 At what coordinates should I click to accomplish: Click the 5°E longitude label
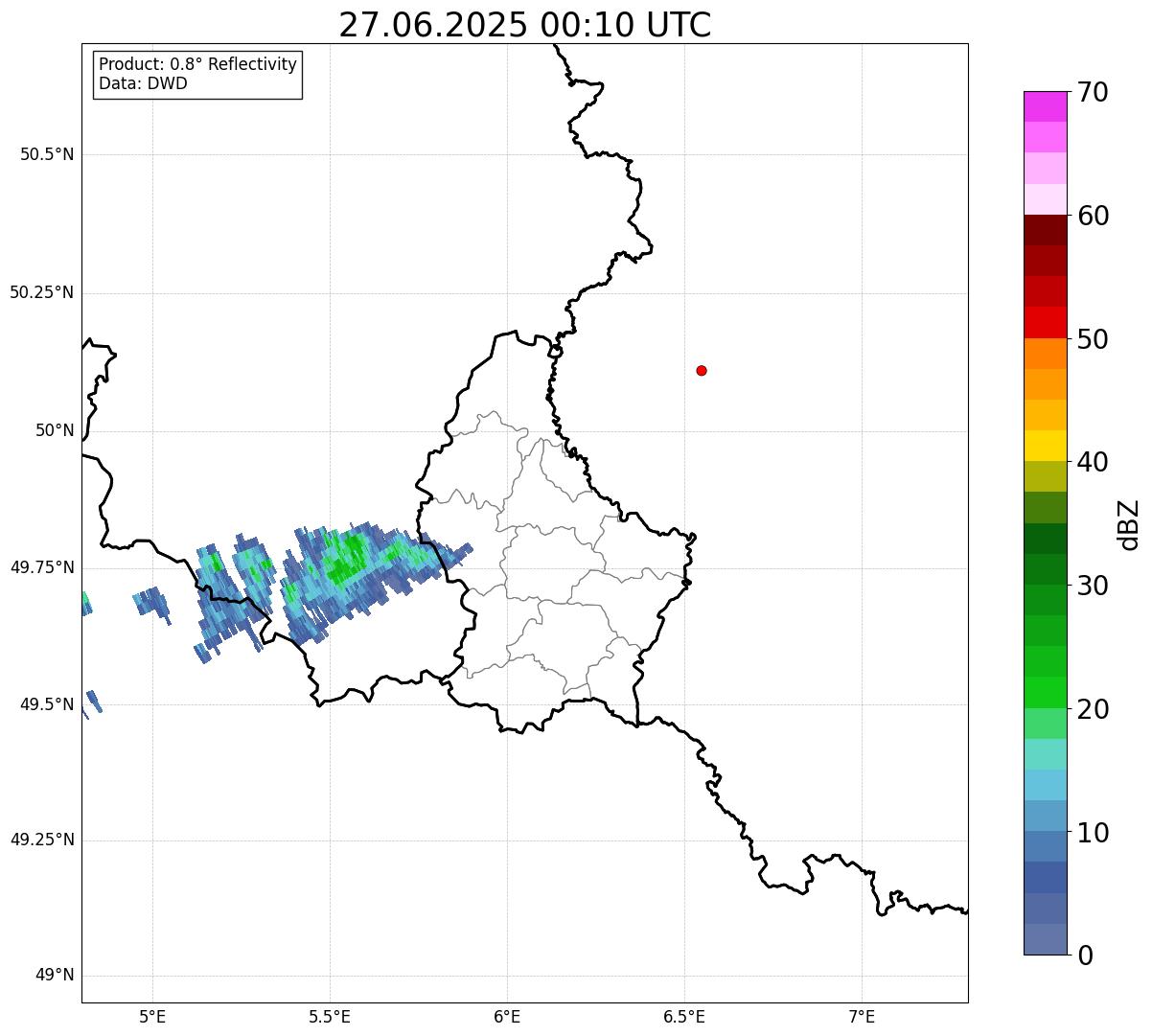152,1017
